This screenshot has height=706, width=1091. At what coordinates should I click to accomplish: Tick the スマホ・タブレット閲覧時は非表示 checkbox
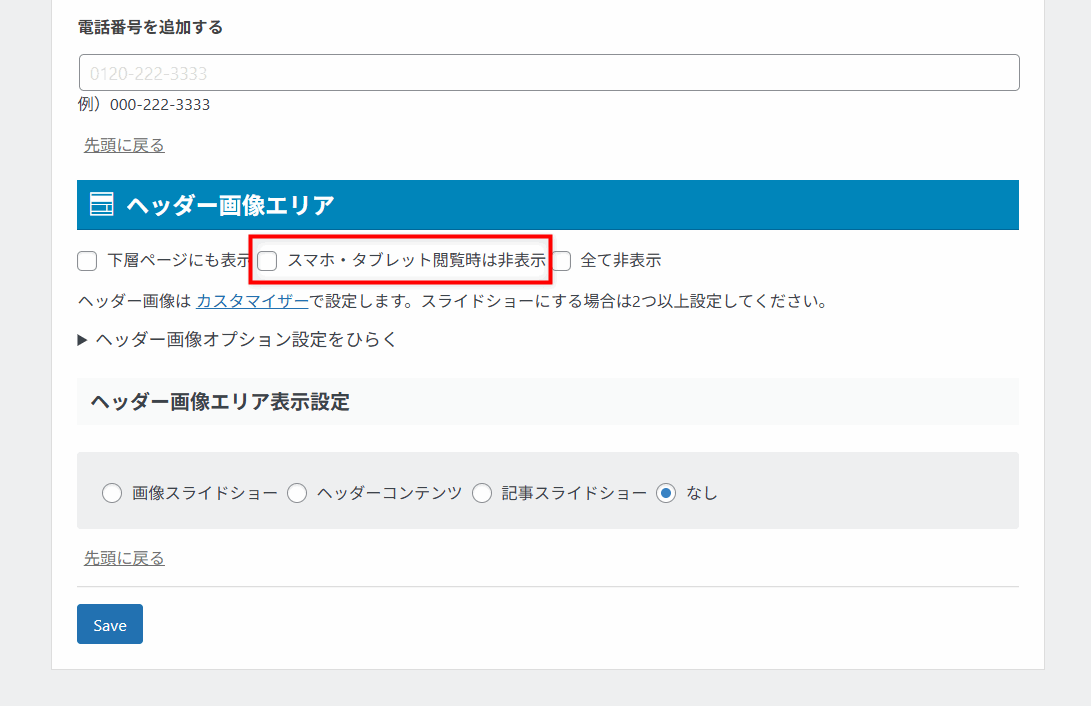coord(268,261)
